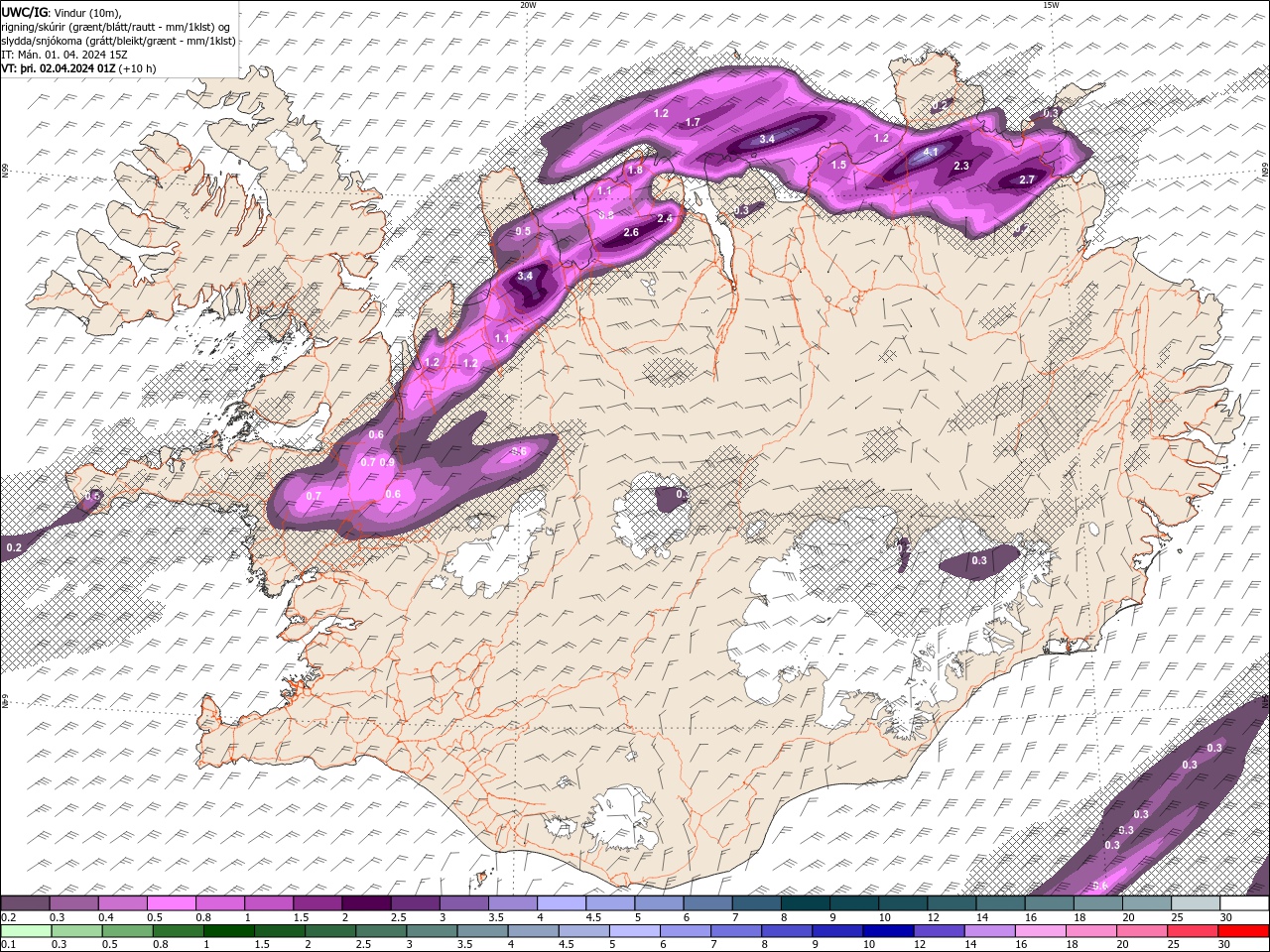Pick the 25 red-pink rain scale swatch

(1192, 931)
